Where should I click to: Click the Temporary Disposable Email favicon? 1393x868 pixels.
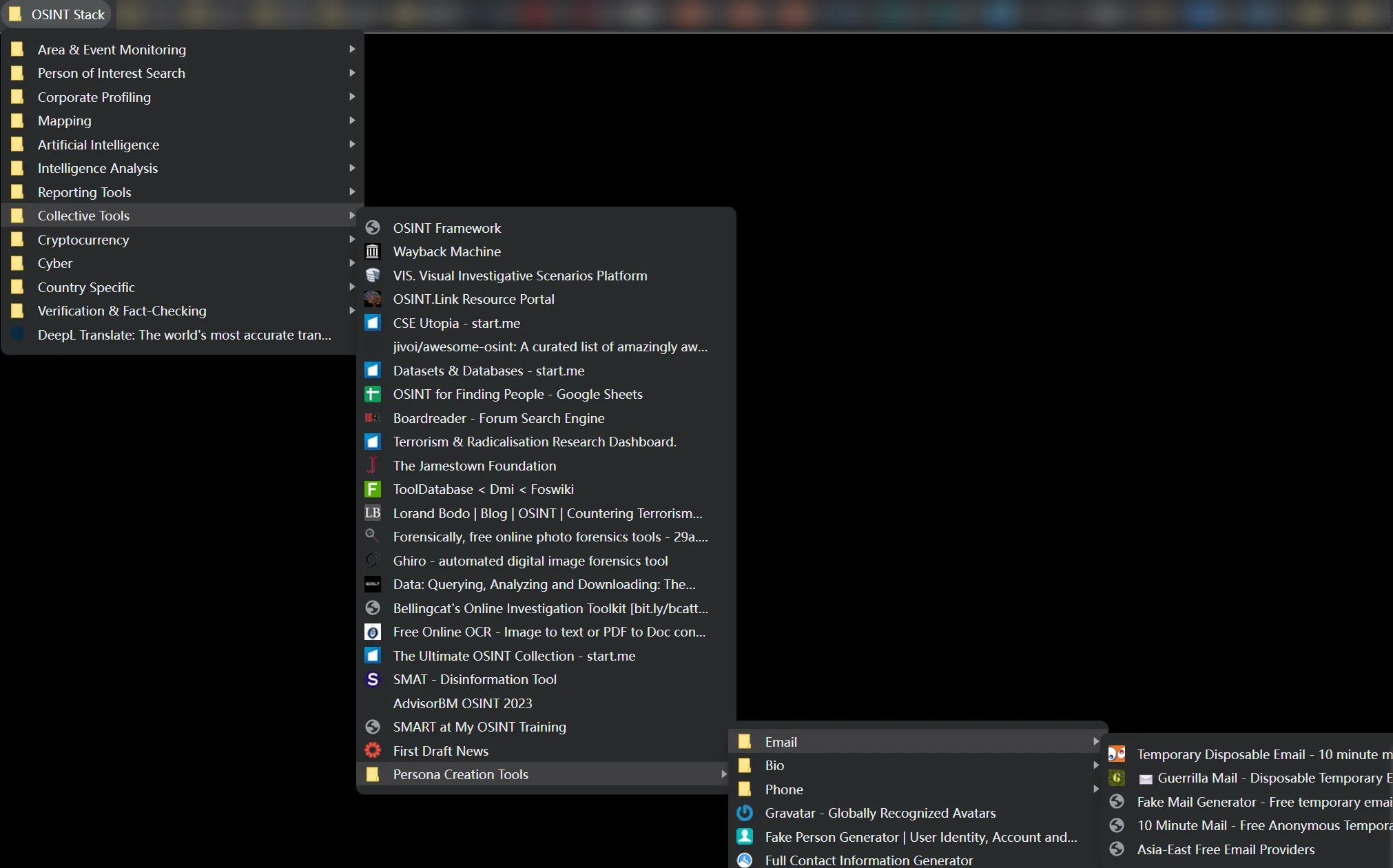[1117, 754]
